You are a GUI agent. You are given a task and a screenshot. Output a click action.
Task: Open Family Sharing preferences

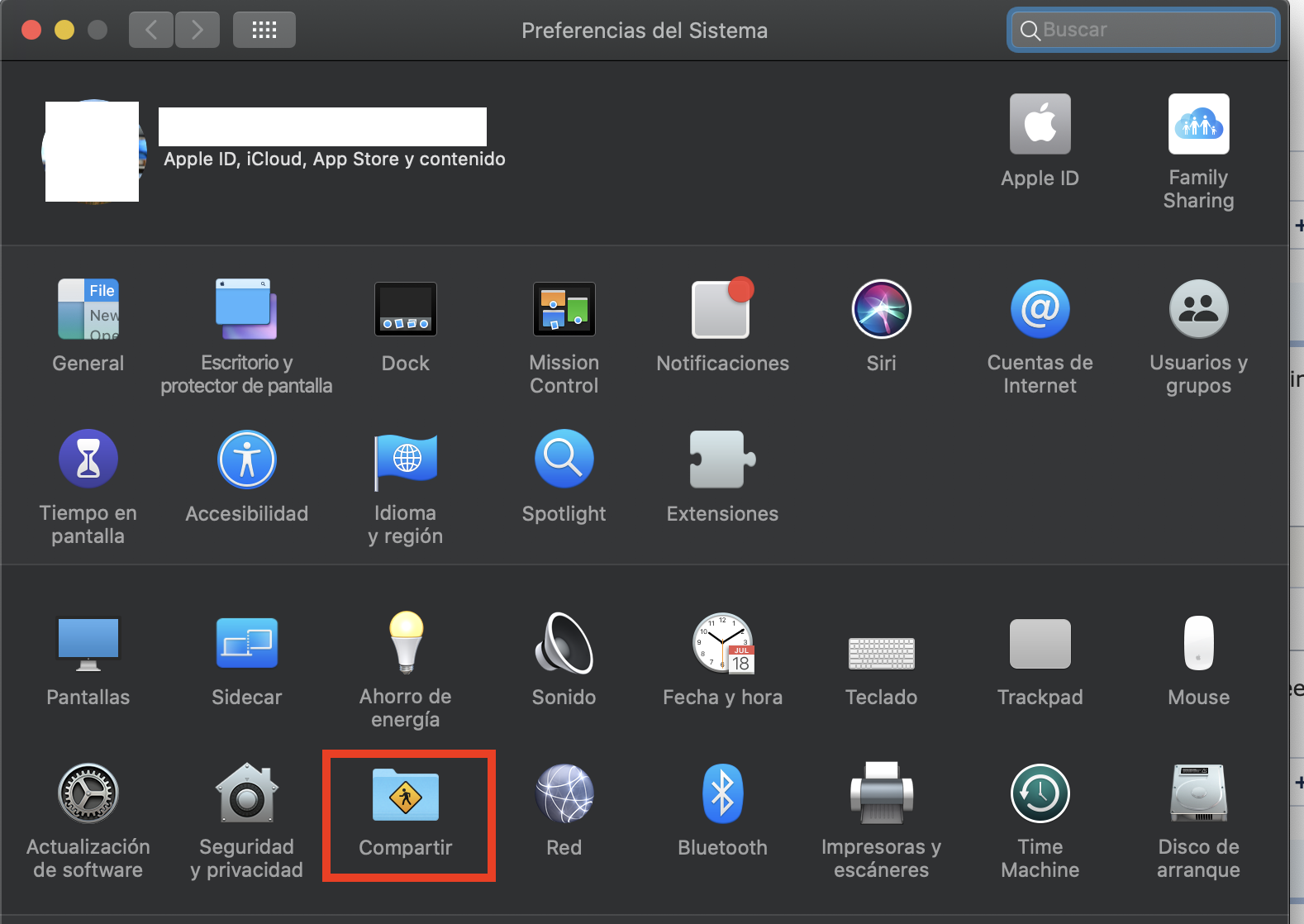coord(1199,124)
